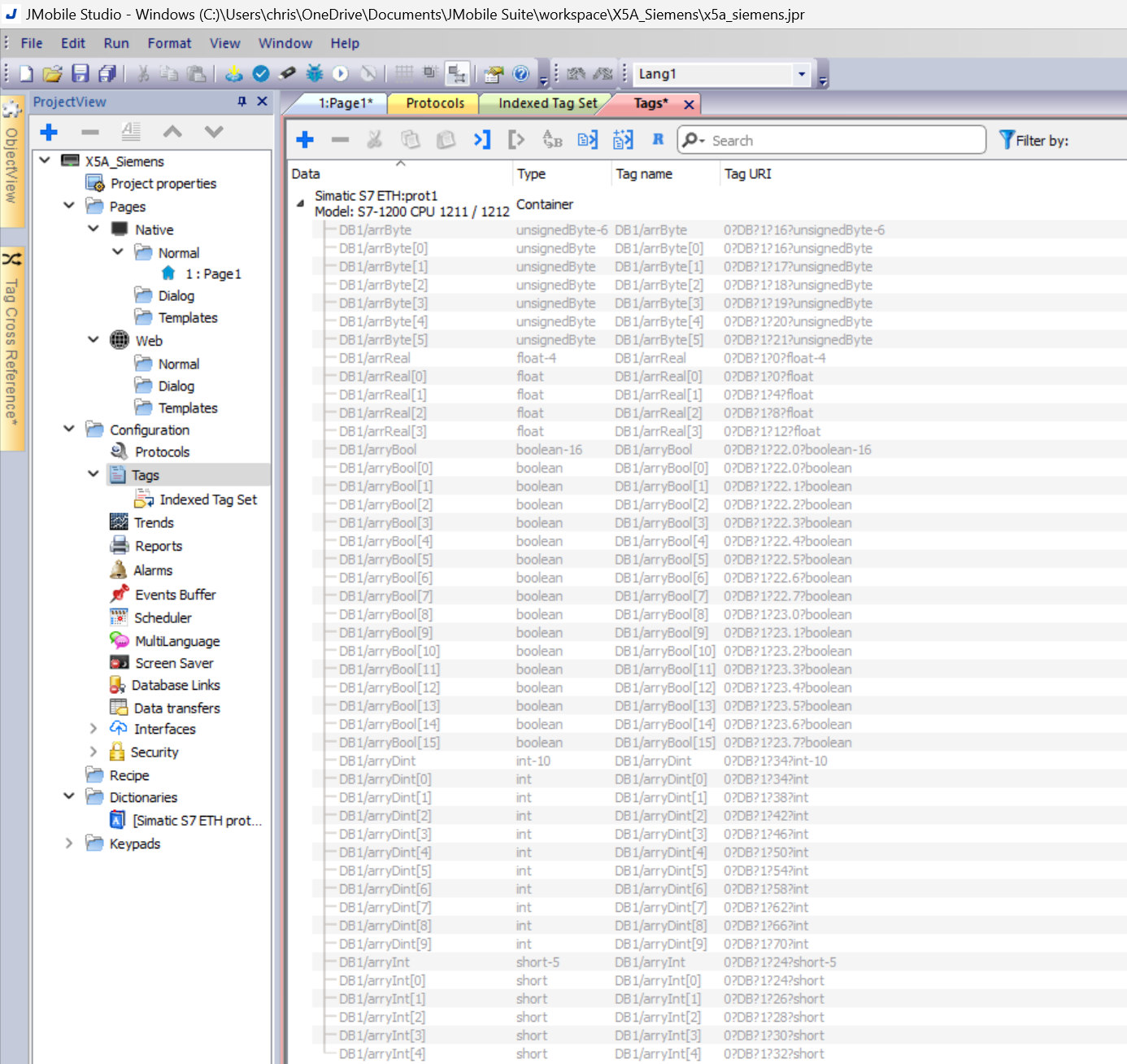
Task: Select the DB1/arryBool[7] tag row
Action: click(x=719, y=596)
